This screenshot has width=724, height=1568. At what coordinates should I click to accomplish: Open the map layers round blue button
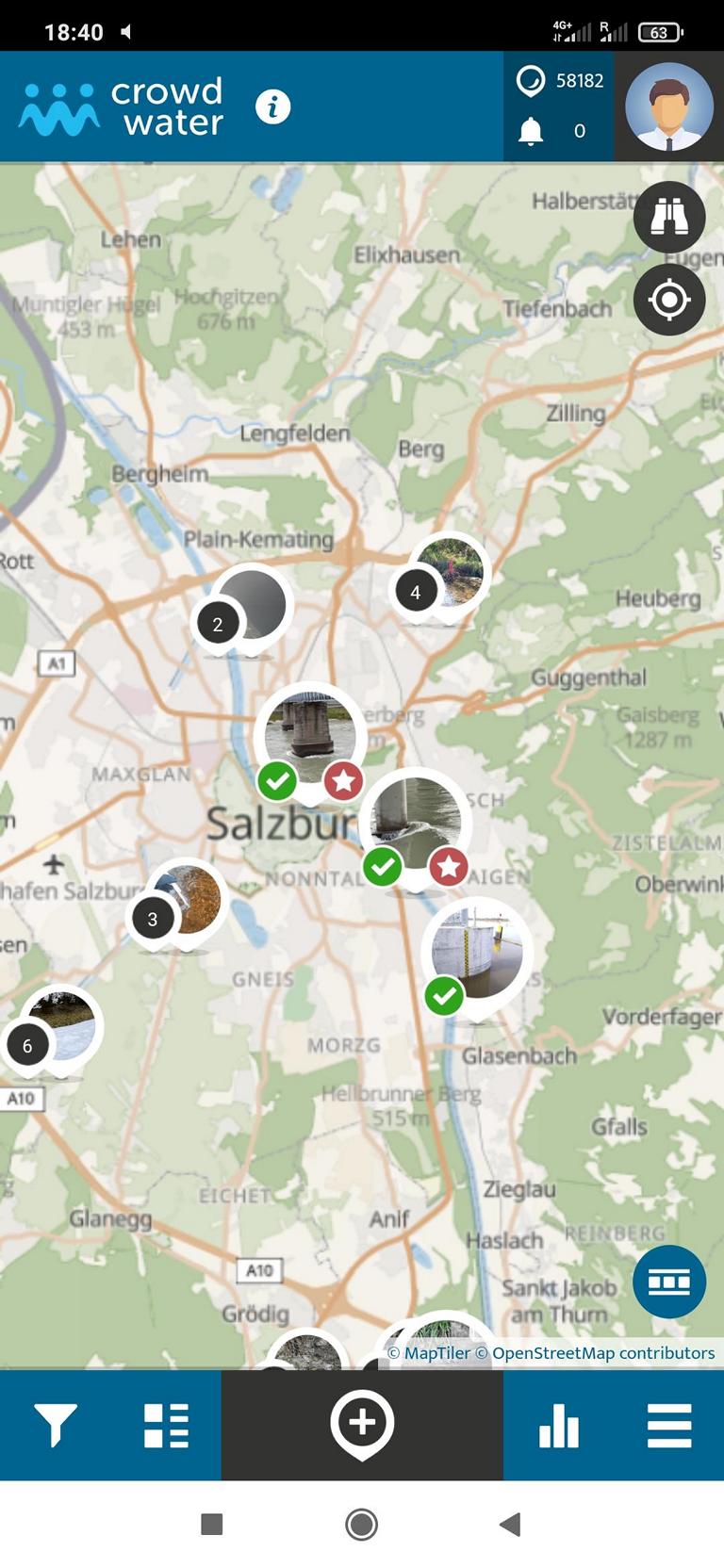(x=669, y=1282)
